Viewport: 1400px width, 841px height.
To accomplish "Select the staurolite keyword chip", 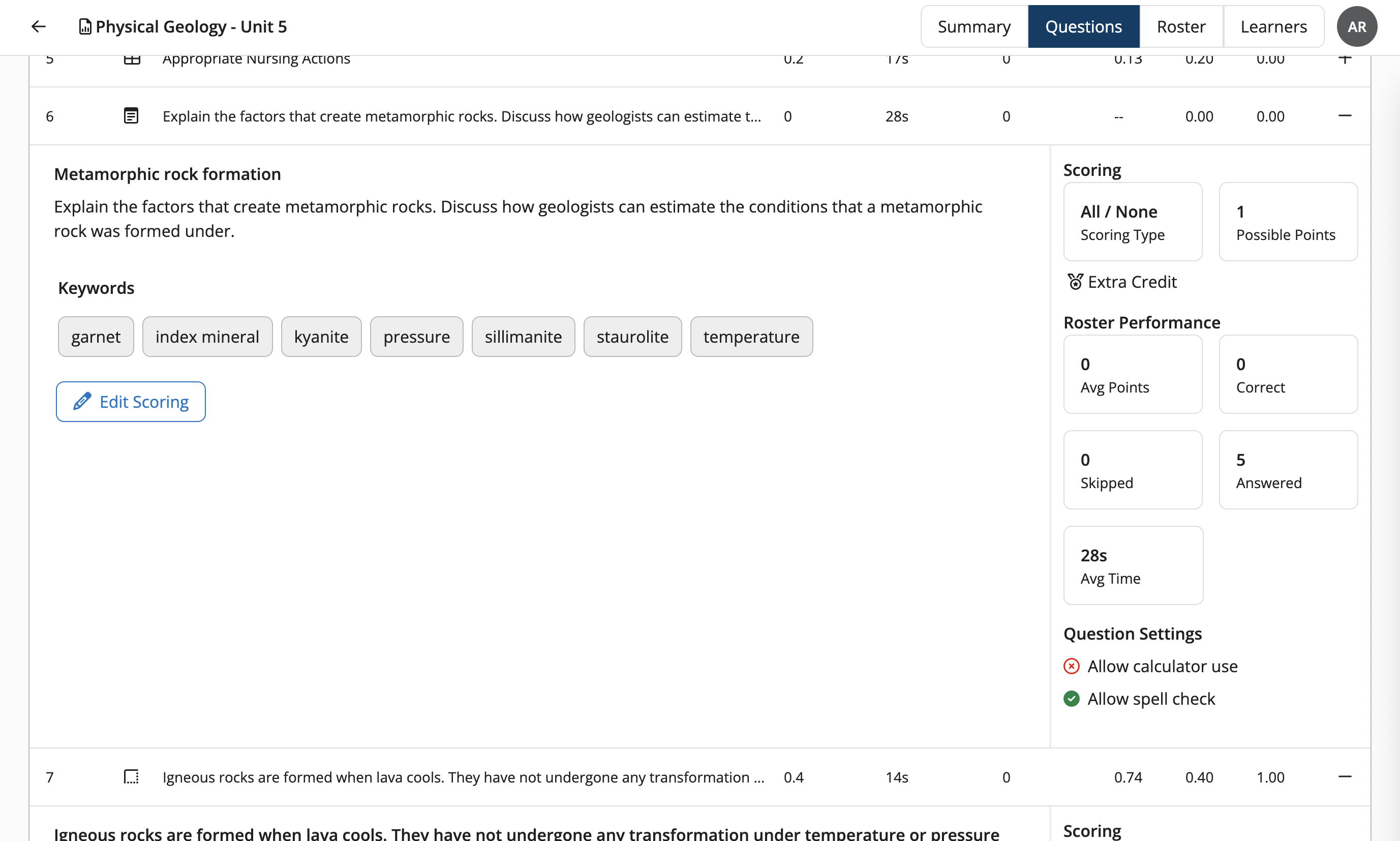I will point(632,336).
